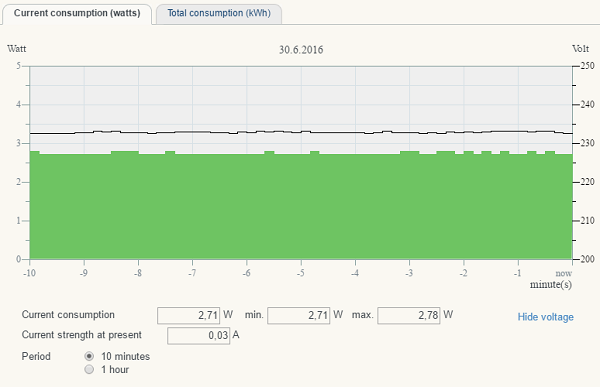The image size is (600, 387).
Task: Click the max. consumption field
Action: [x=409, y=315]
